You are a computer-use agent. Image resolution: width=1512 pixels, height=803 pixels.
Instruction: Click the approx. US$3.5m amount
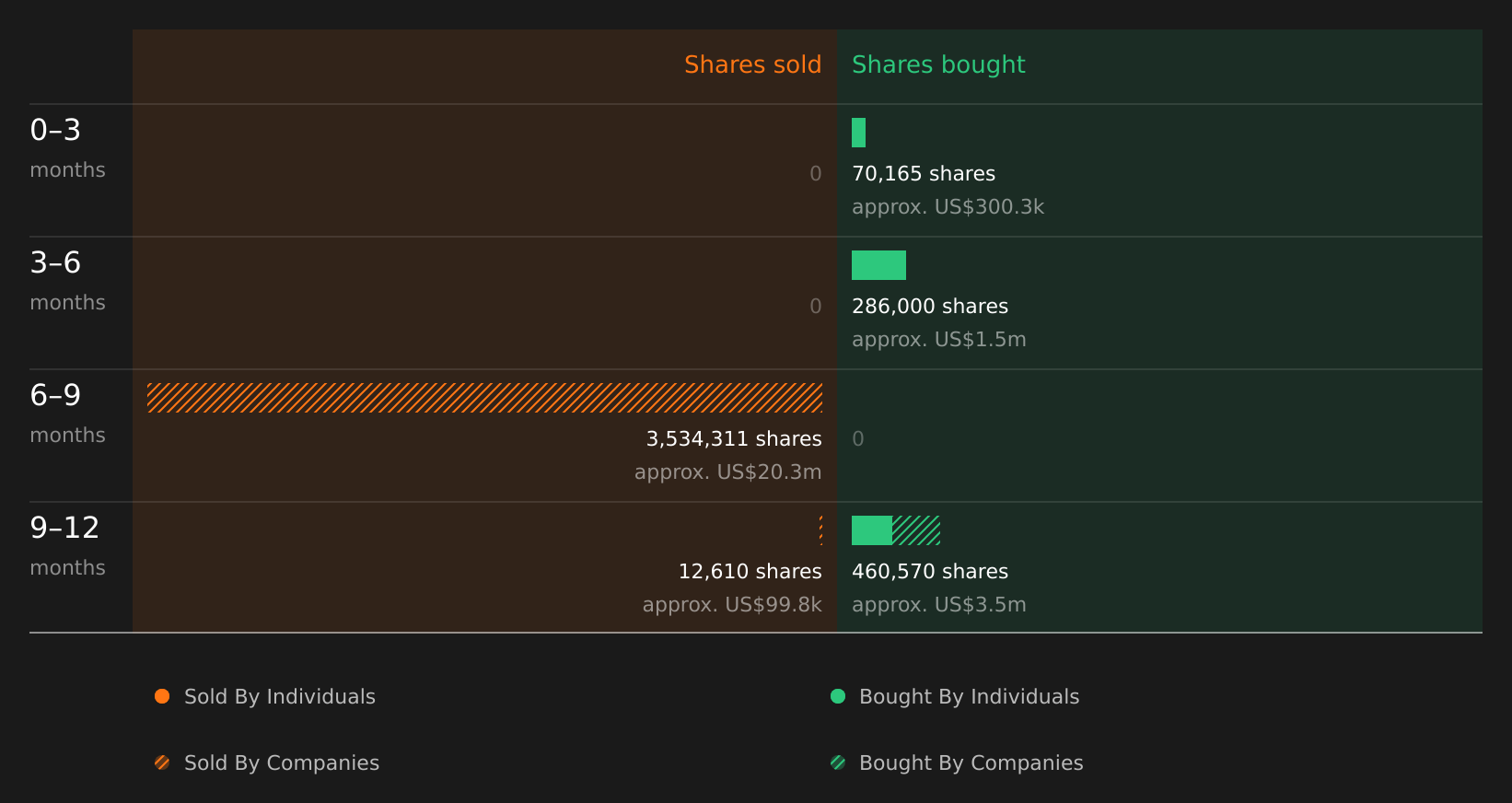tap(938, 605)
